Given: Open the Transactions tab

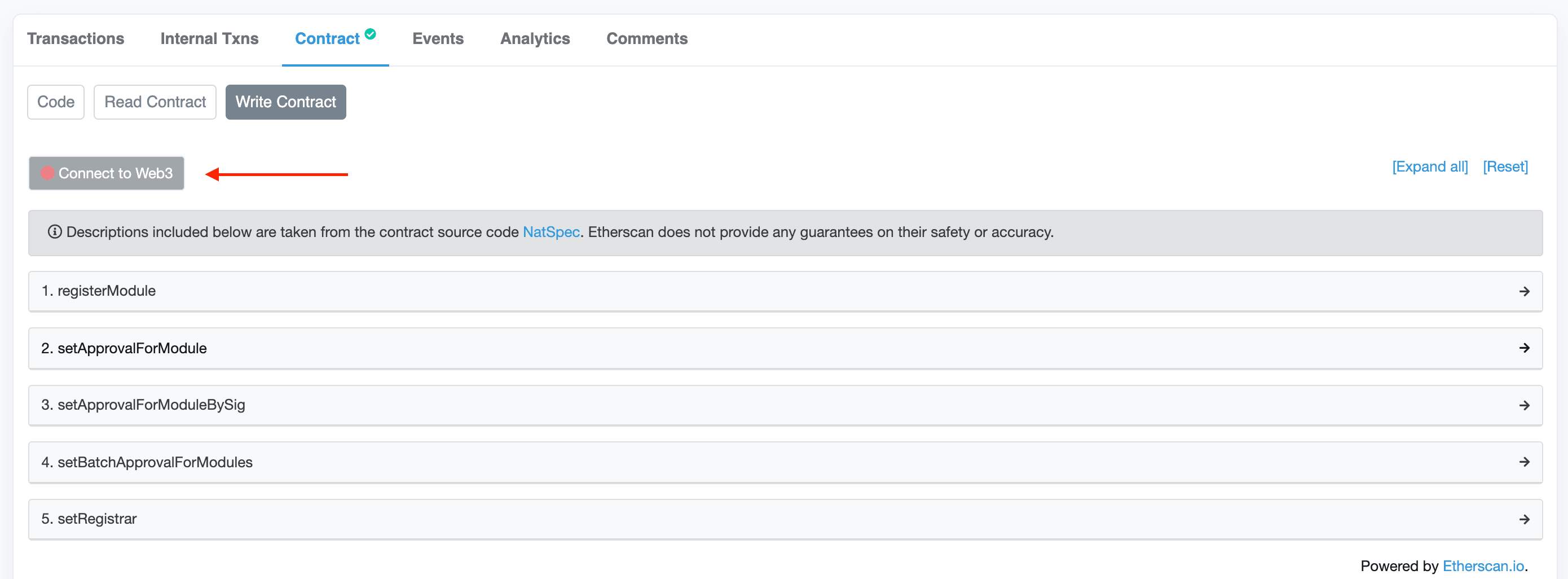Looking at the screenshot, I should (76, 39).
